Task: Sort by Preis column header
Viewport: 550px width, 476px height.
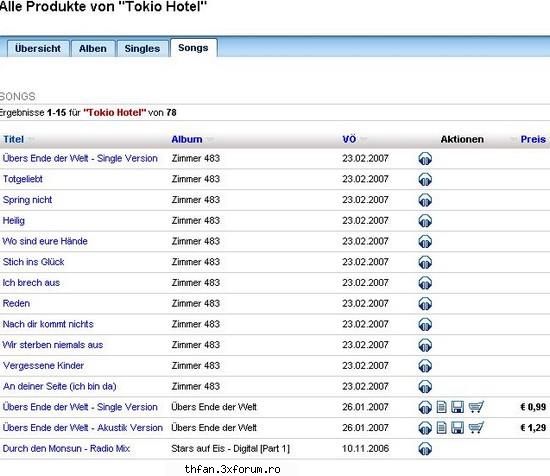Action: pyautogui.click(x=533, y=139)
